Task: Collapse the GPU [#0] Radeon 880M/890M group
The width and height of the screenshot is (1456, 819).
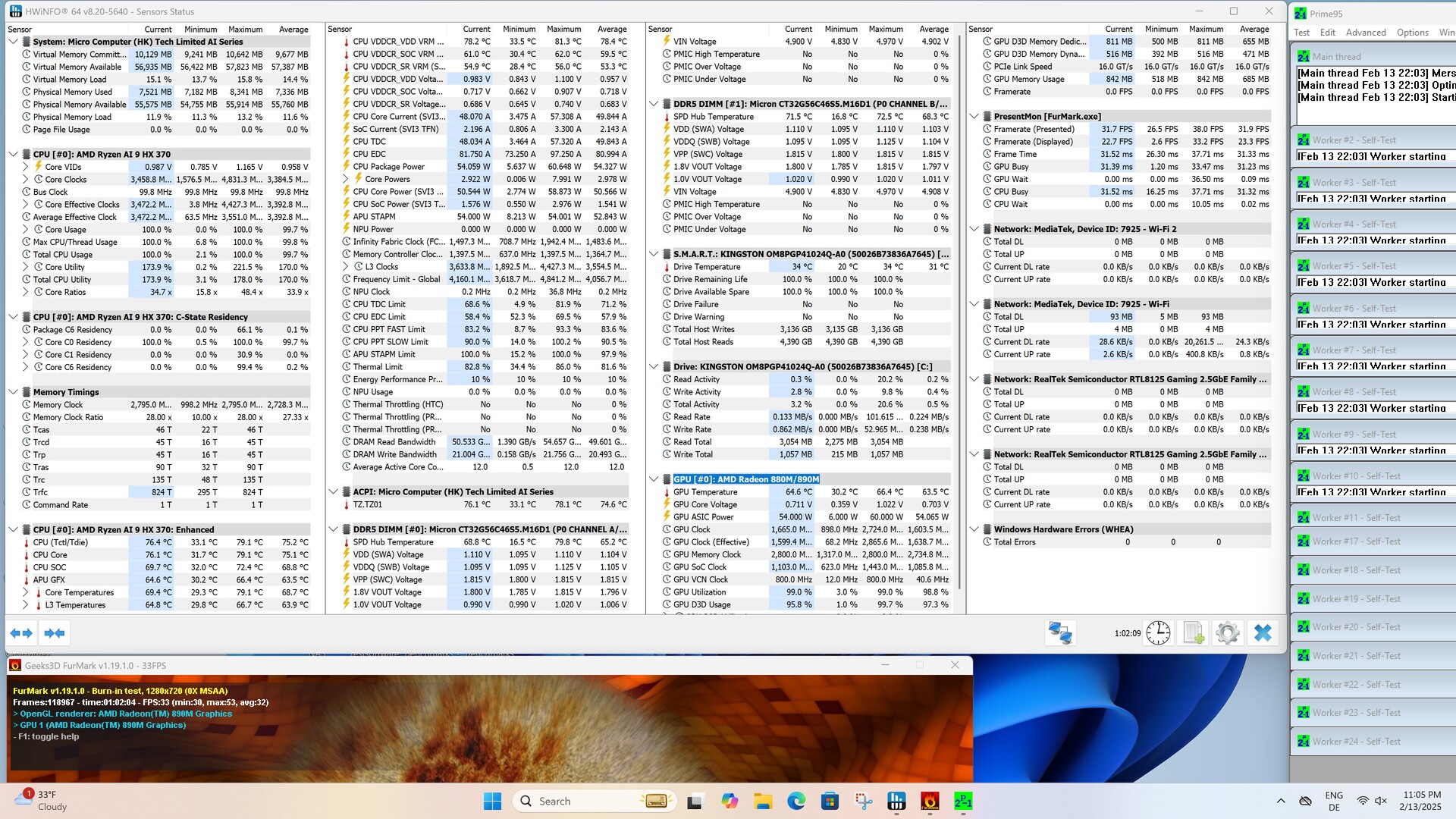Action: [x=654, y=479]
